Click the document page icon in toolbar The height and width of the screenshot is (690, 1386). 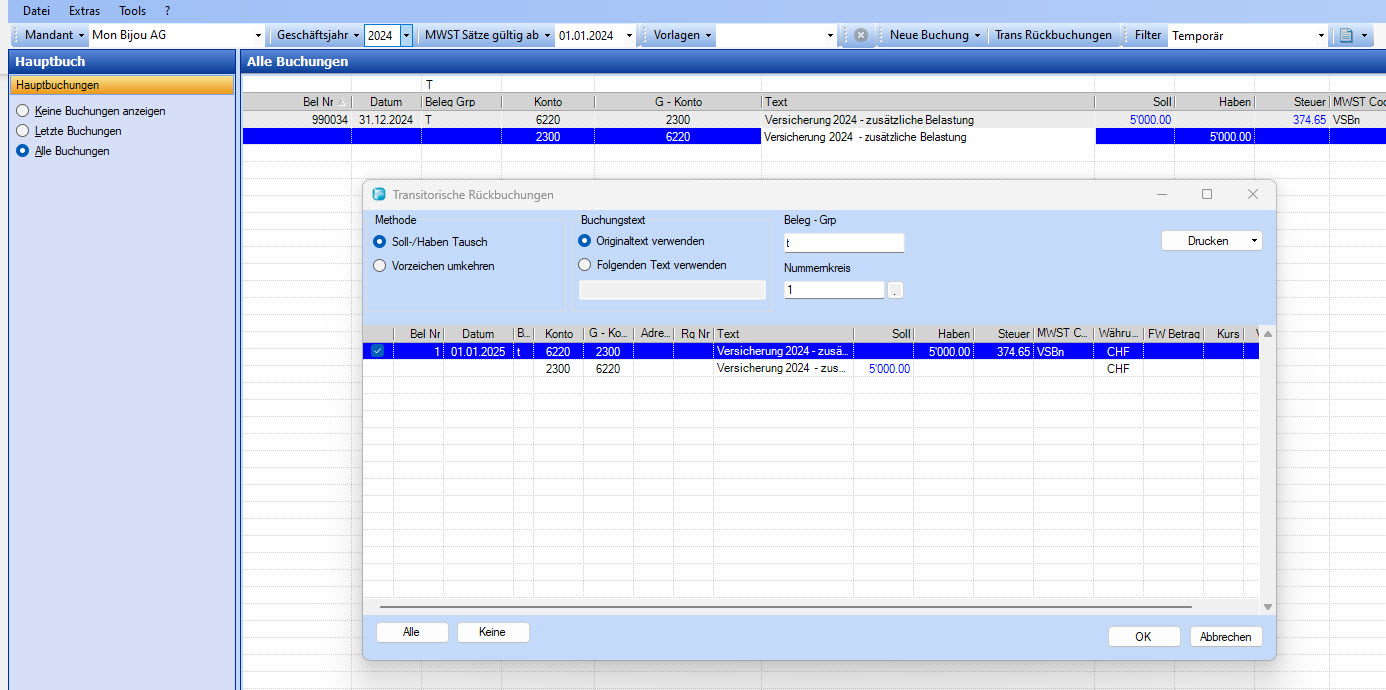(1346, 35)
